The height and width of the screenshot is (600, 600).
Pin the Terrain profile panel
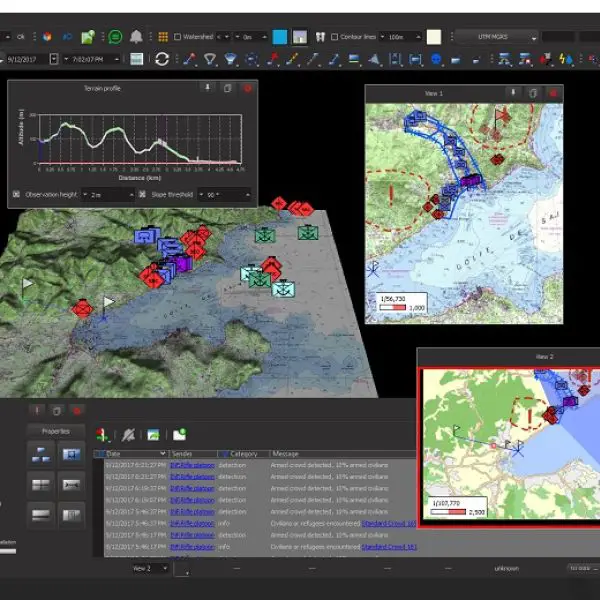[x=207, y=88]
